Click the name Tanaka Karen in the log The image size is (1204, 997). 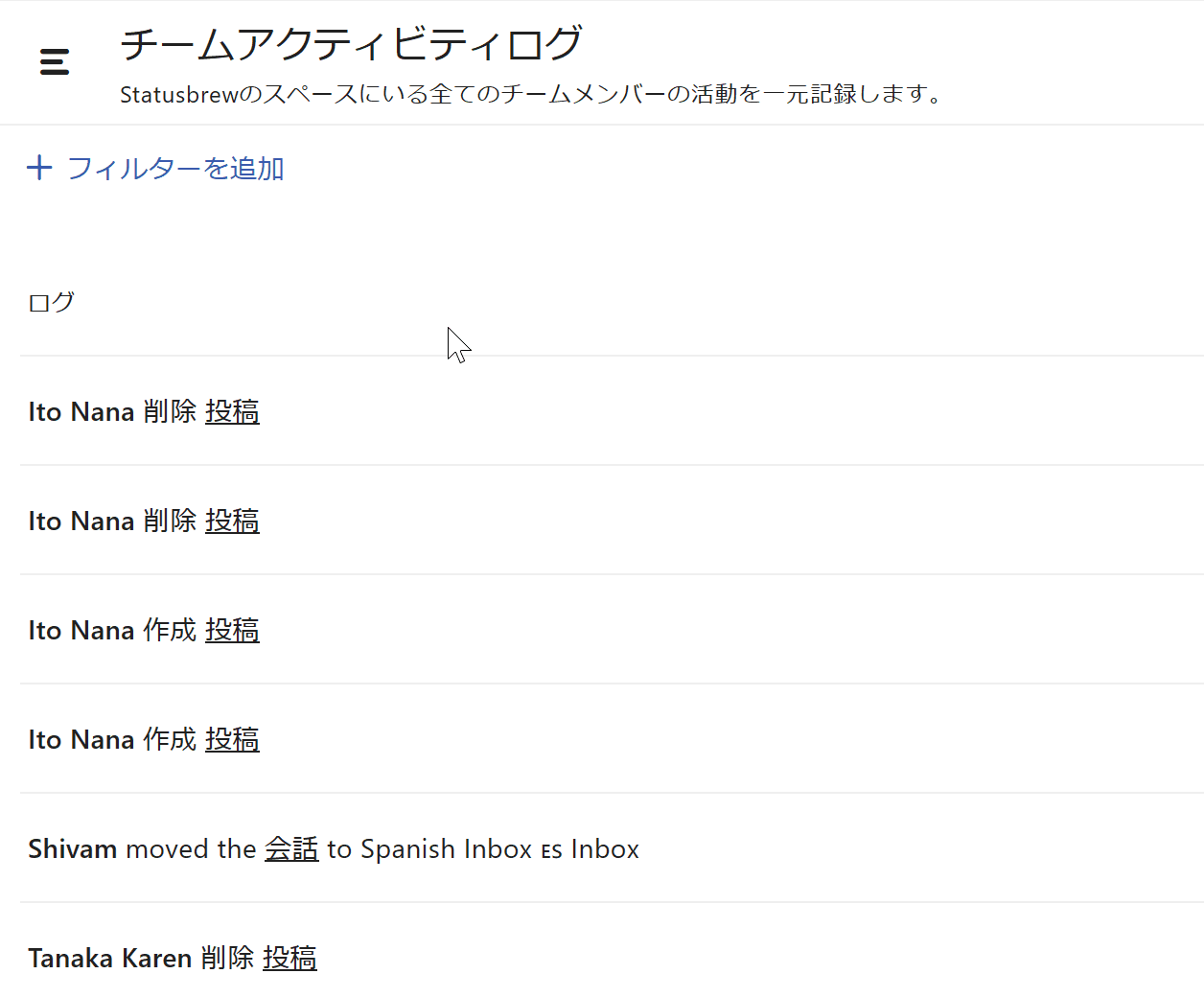tap(110, 958)
